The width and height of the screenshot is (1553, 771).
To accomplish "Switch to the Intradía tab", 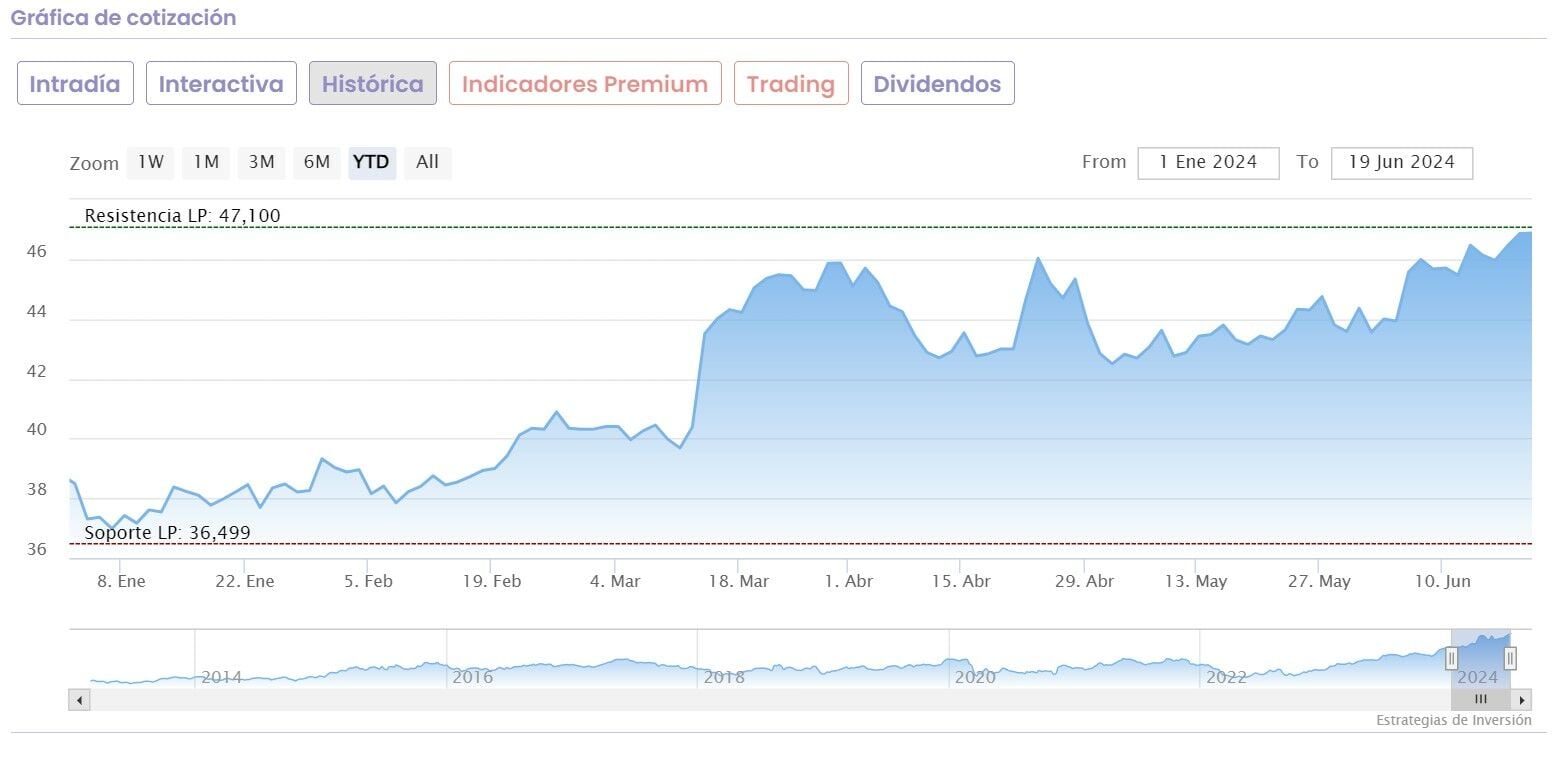I will pos(75,84).
